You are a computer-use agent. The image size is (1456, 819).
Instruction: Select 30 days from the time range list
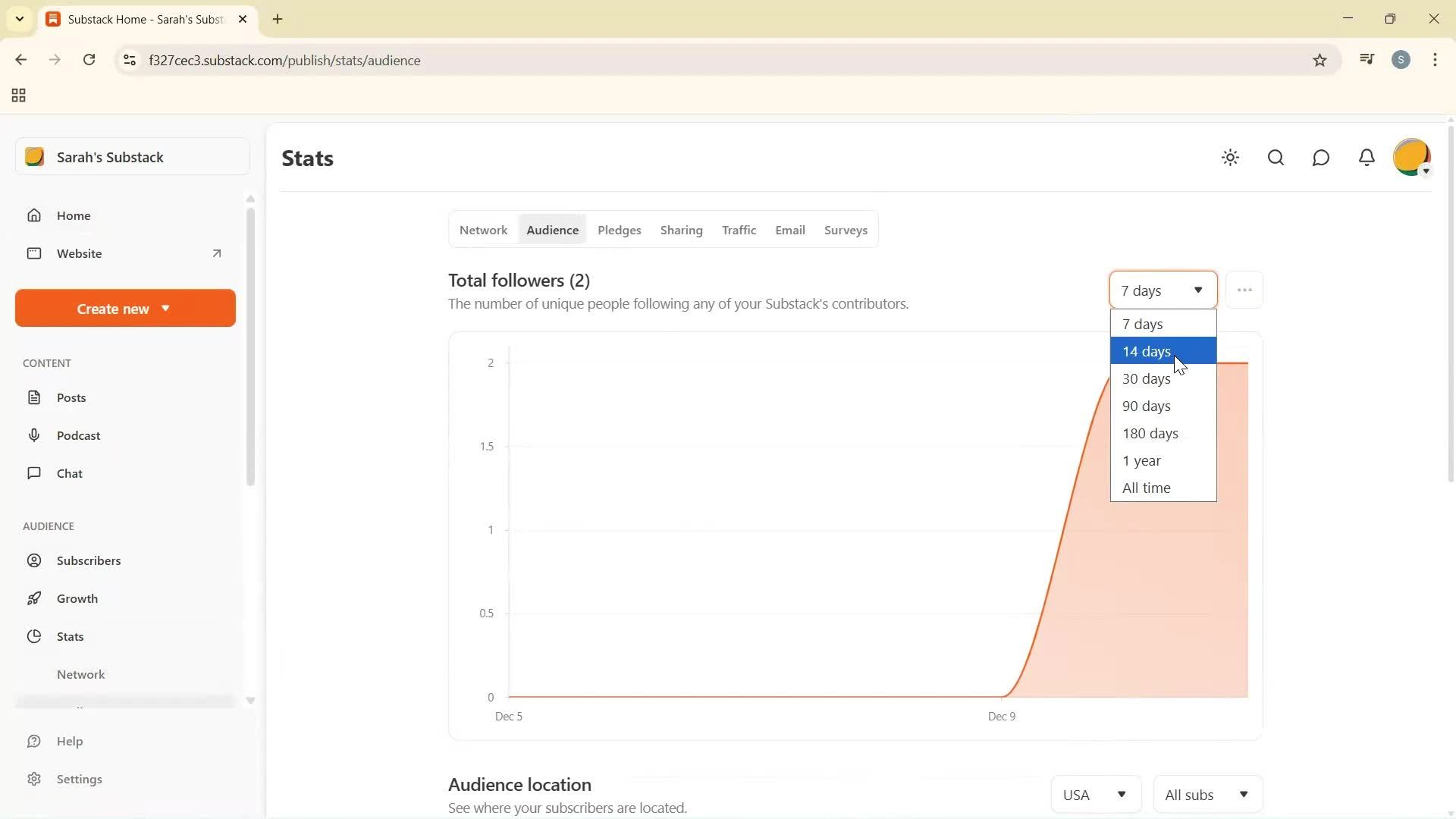[x=1146, y=378]
